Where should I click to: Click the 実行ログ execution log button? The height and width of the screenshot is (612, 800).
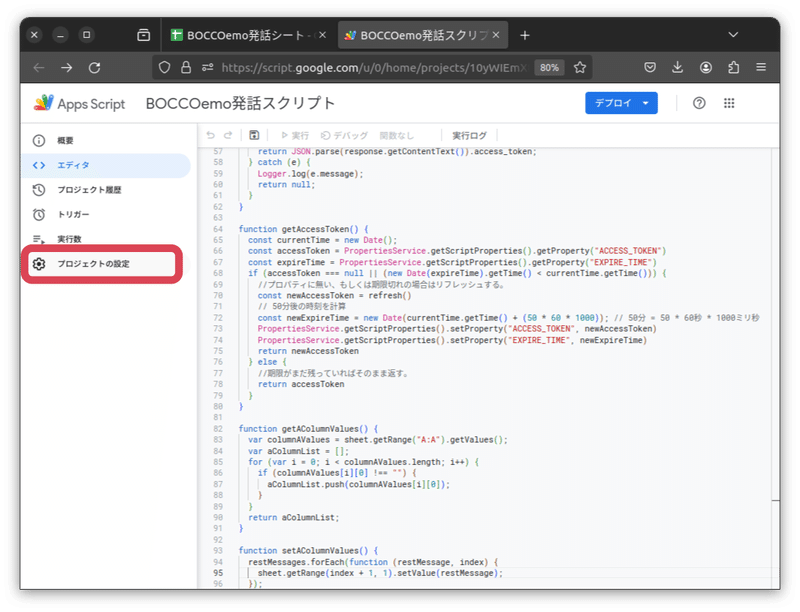click(x=469, y=135)
